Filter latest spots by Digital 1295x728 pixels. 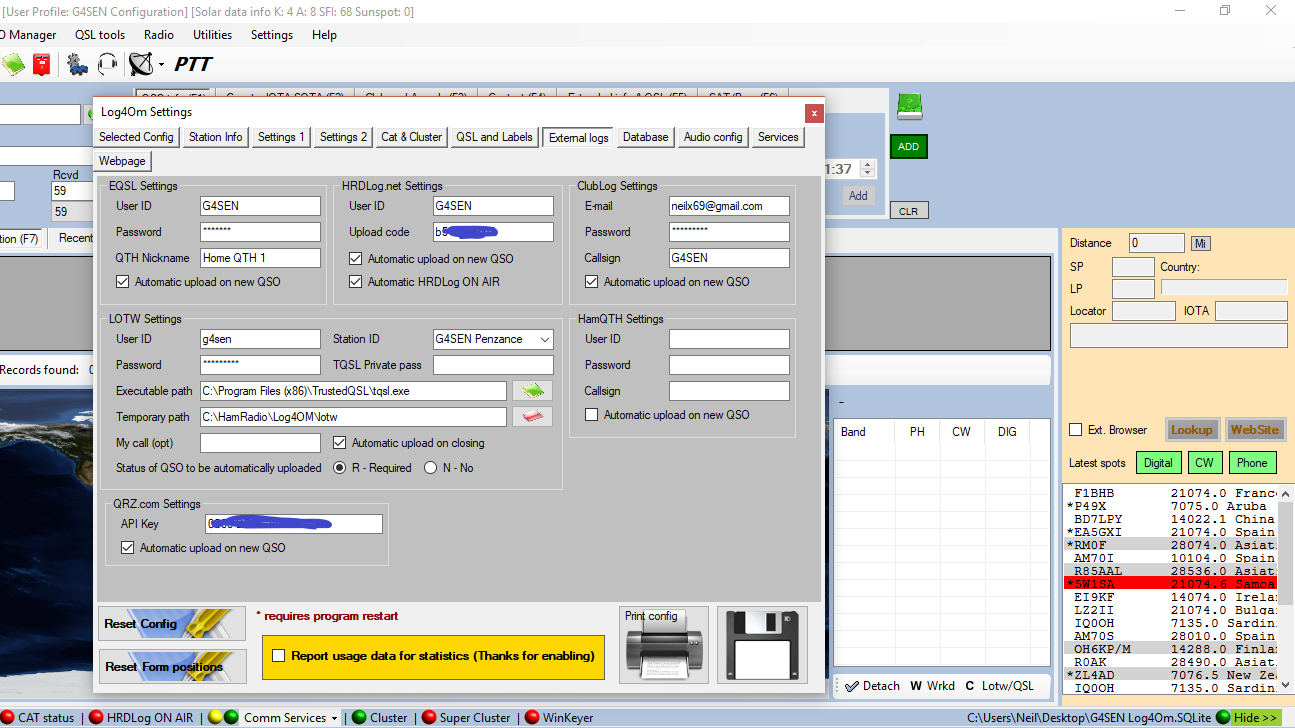coord(1158,463)
